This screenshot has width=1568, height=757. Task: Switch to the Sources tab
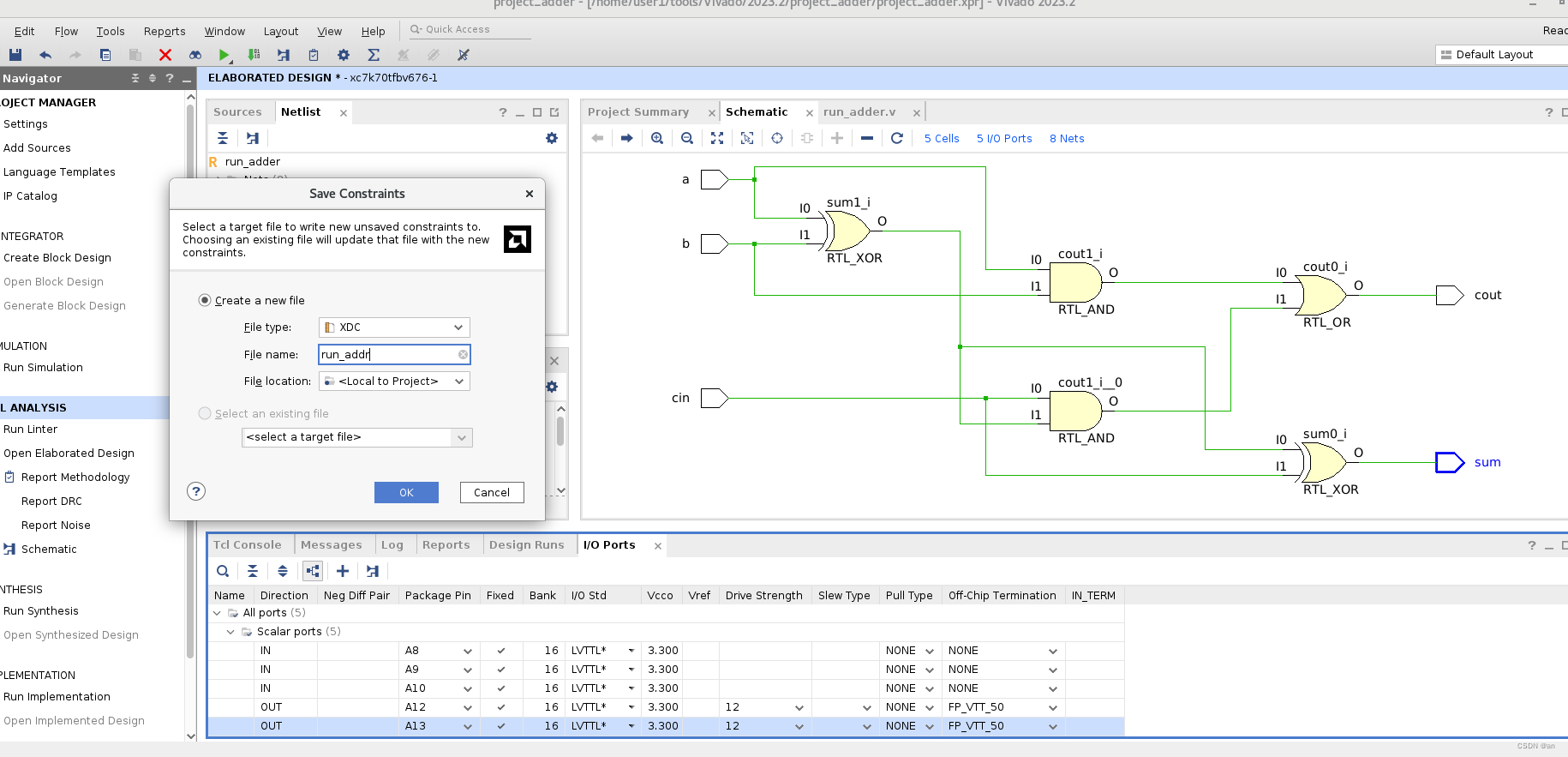tap(237, 112)
